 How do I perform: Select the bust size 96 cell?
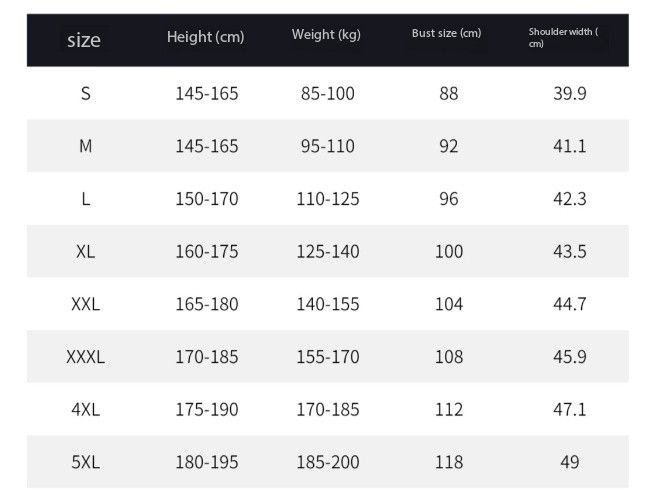click(x=449, y=199)
